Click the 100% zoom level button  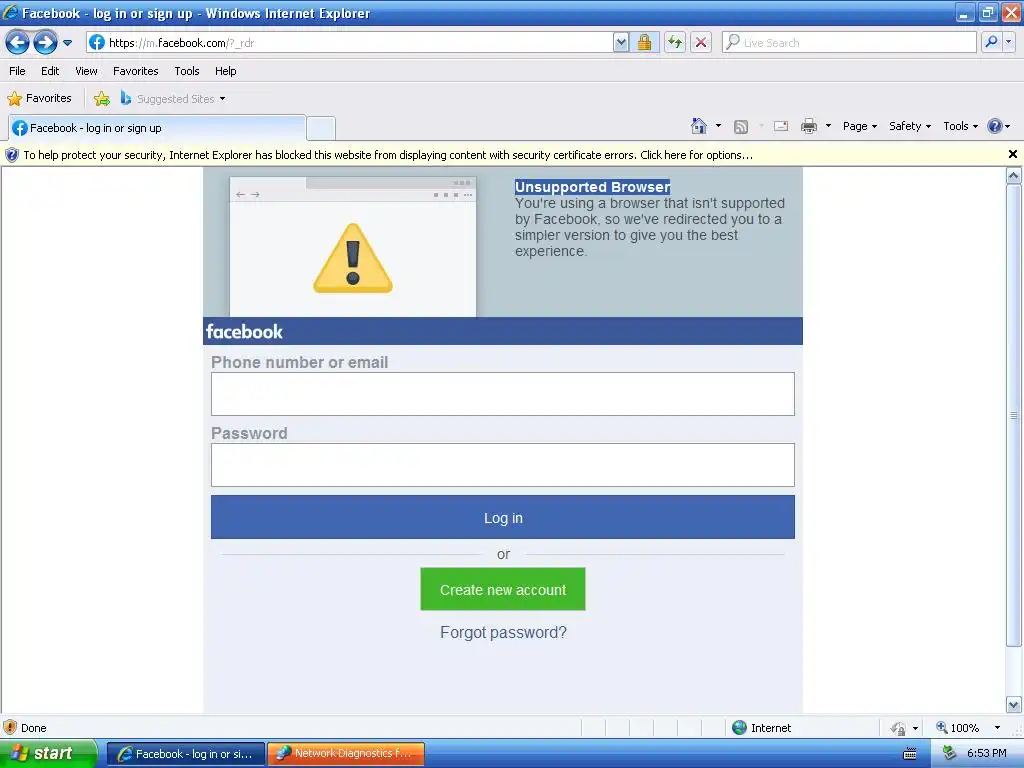[957, 728]
